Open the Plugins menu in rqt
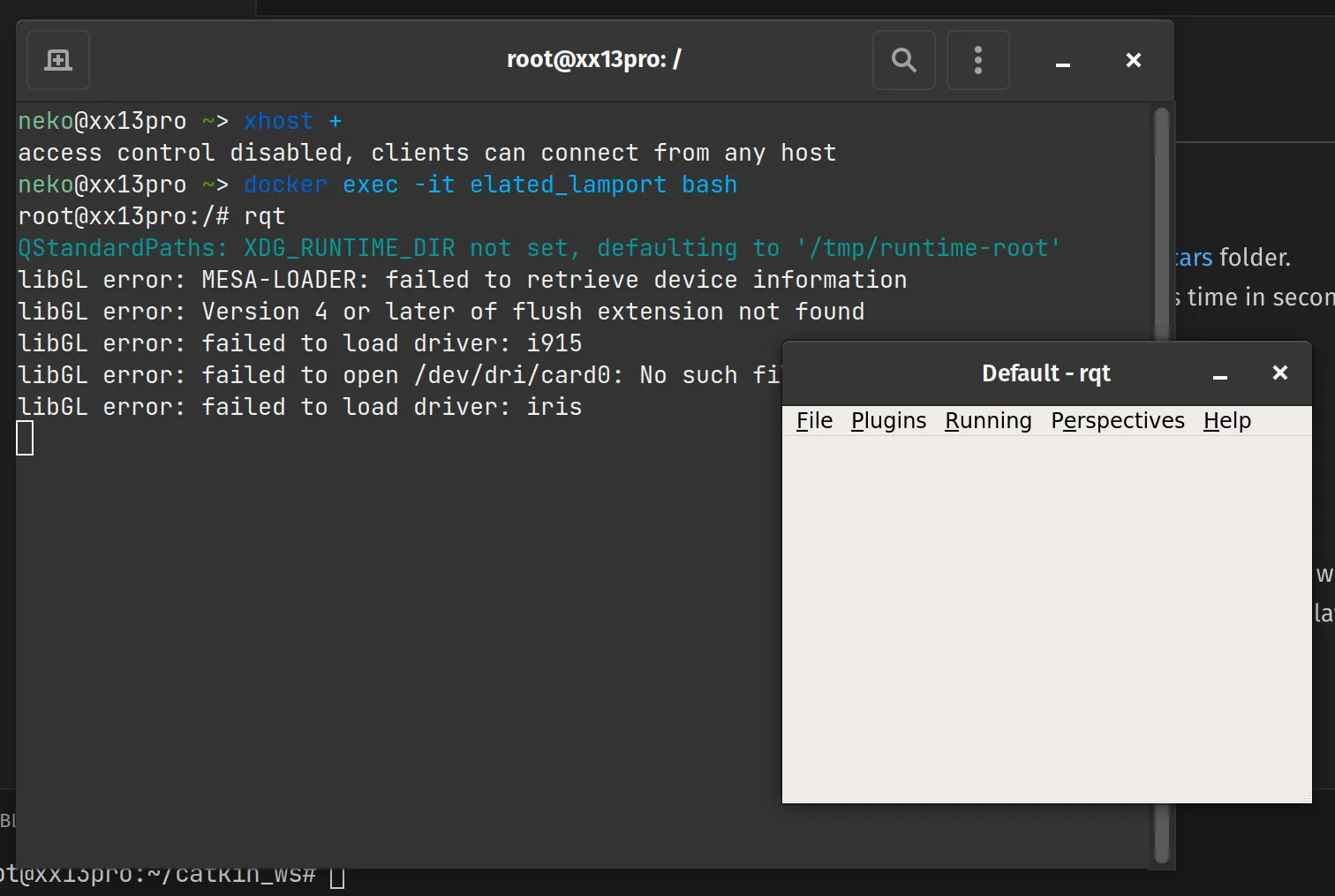Screen dimensions: 1335x896 click(x=888, y=421)
